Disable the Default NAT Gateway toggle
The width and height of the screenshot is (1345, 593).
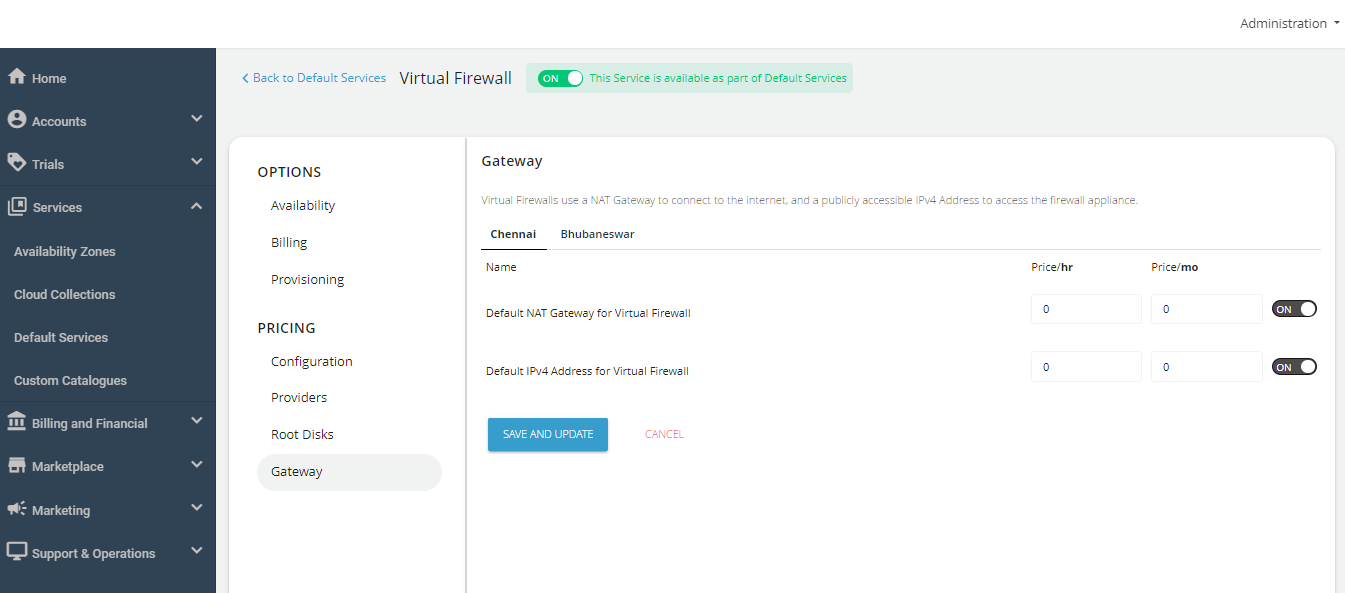pyautogui.click(x=1294, y=308)
